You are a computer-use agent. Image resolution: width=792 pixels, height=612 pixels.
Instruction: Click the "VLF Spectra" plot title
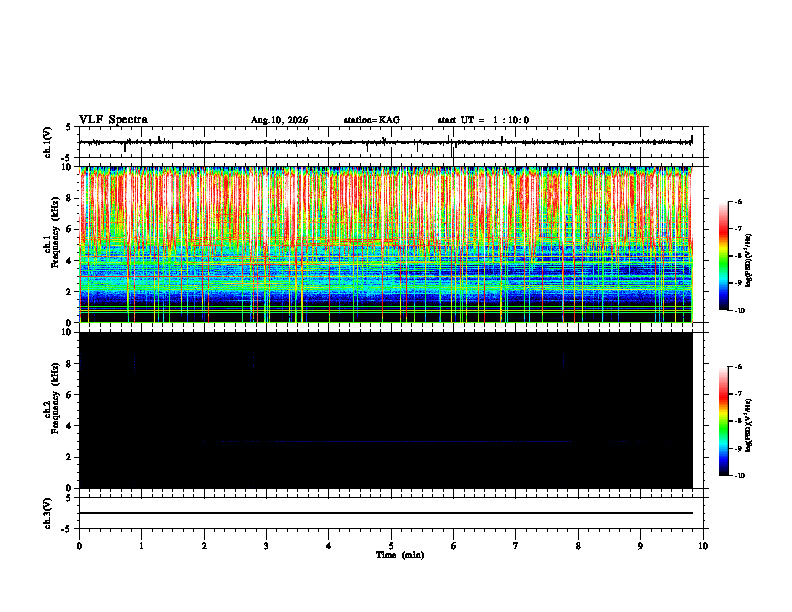coord(113,120)
